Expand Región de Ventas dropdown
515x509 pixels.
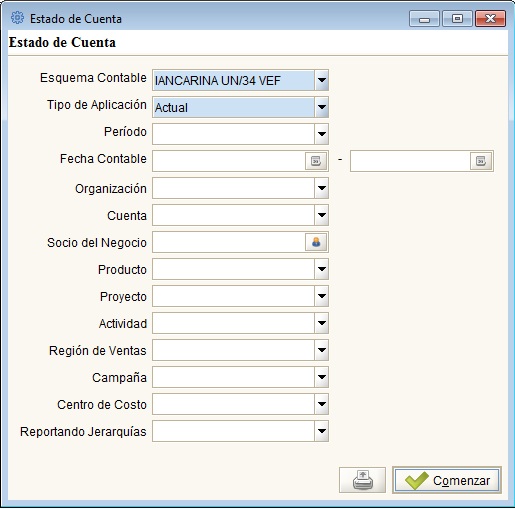coord(321,350)
